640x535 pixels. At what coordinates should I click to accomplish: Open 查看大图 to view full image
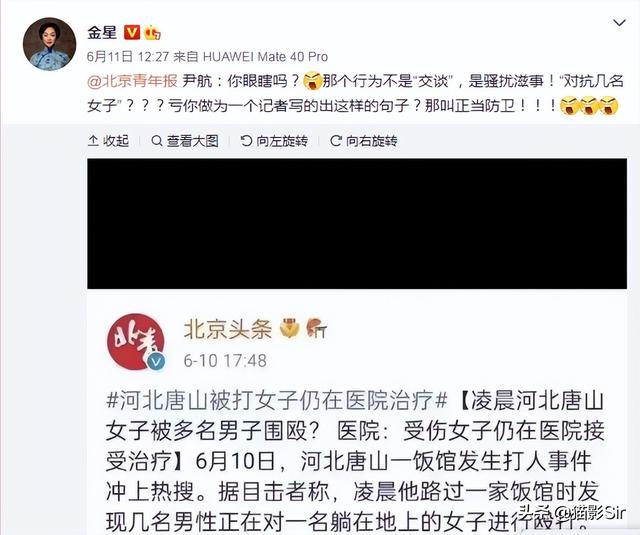coord(185,141)
